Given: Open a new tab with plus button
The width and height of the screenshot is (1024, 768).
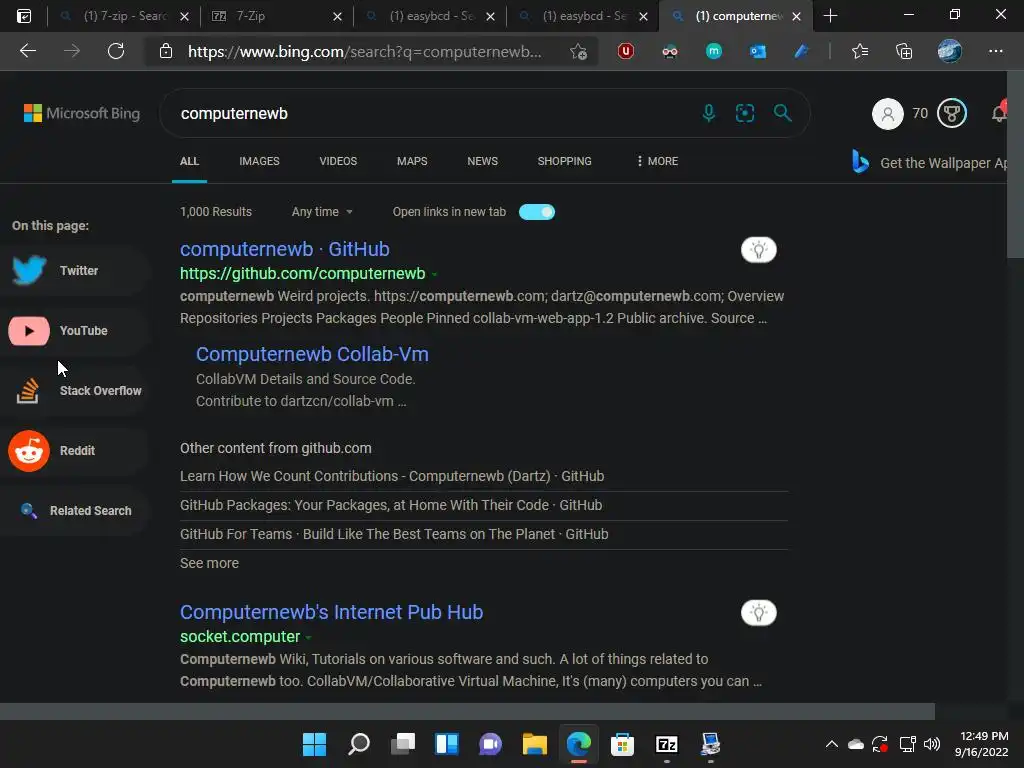Looking at the screenshot, I should [830, 16].
